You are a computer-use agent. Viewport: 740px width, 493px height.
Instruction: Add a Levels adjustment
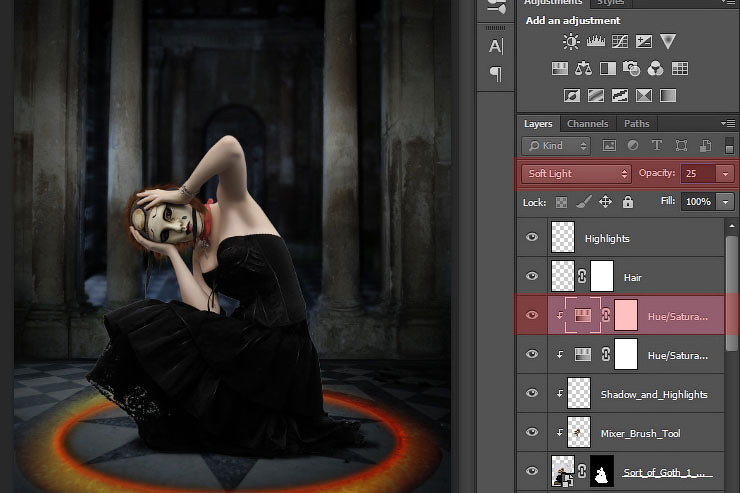tap(595, 42)
